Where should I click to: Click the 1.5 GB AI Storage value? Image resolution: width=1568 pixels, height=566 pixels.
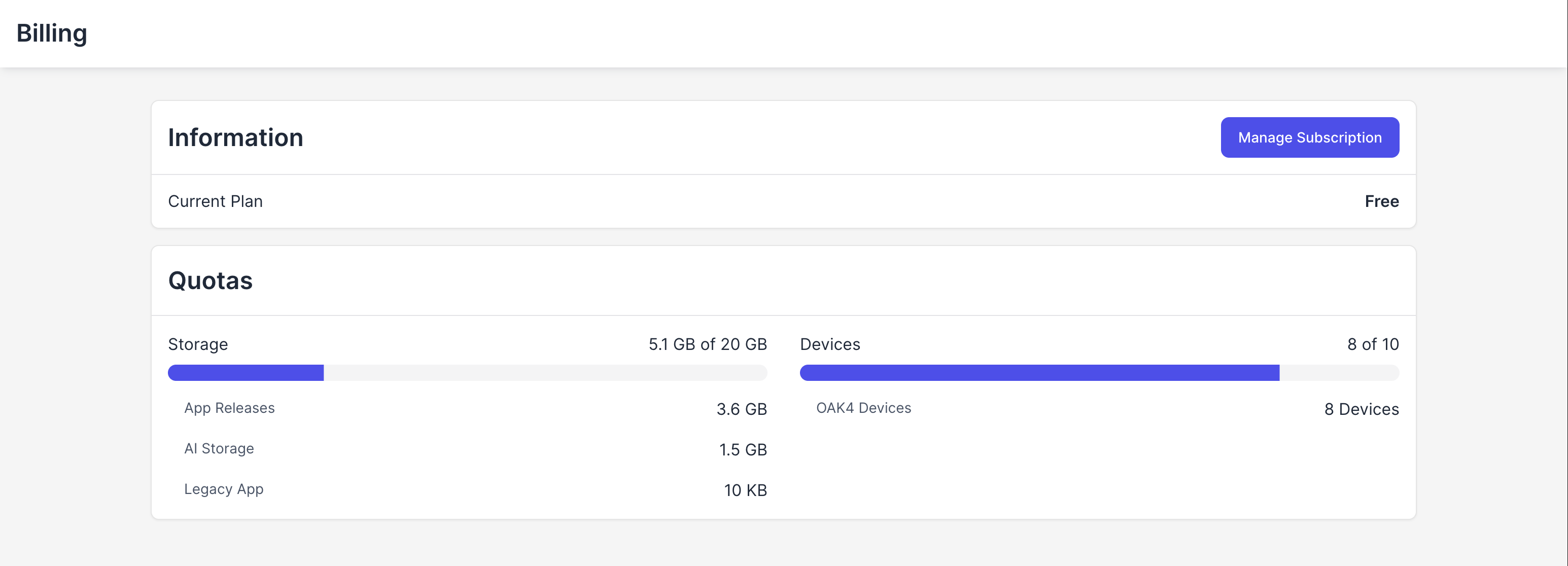tap(743, 450)
